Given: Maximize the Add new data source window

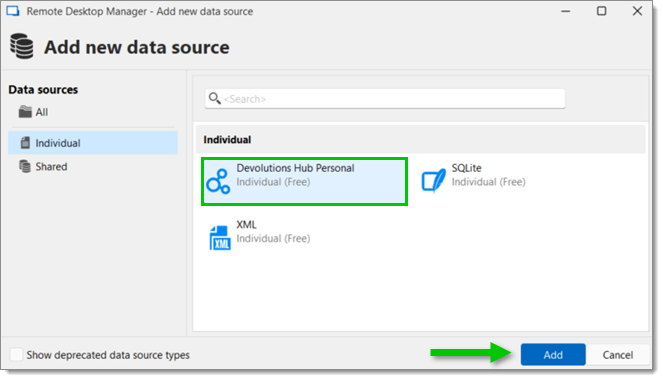Looking at the screenshot, I should pyautogui.click(x=601, y=11).
